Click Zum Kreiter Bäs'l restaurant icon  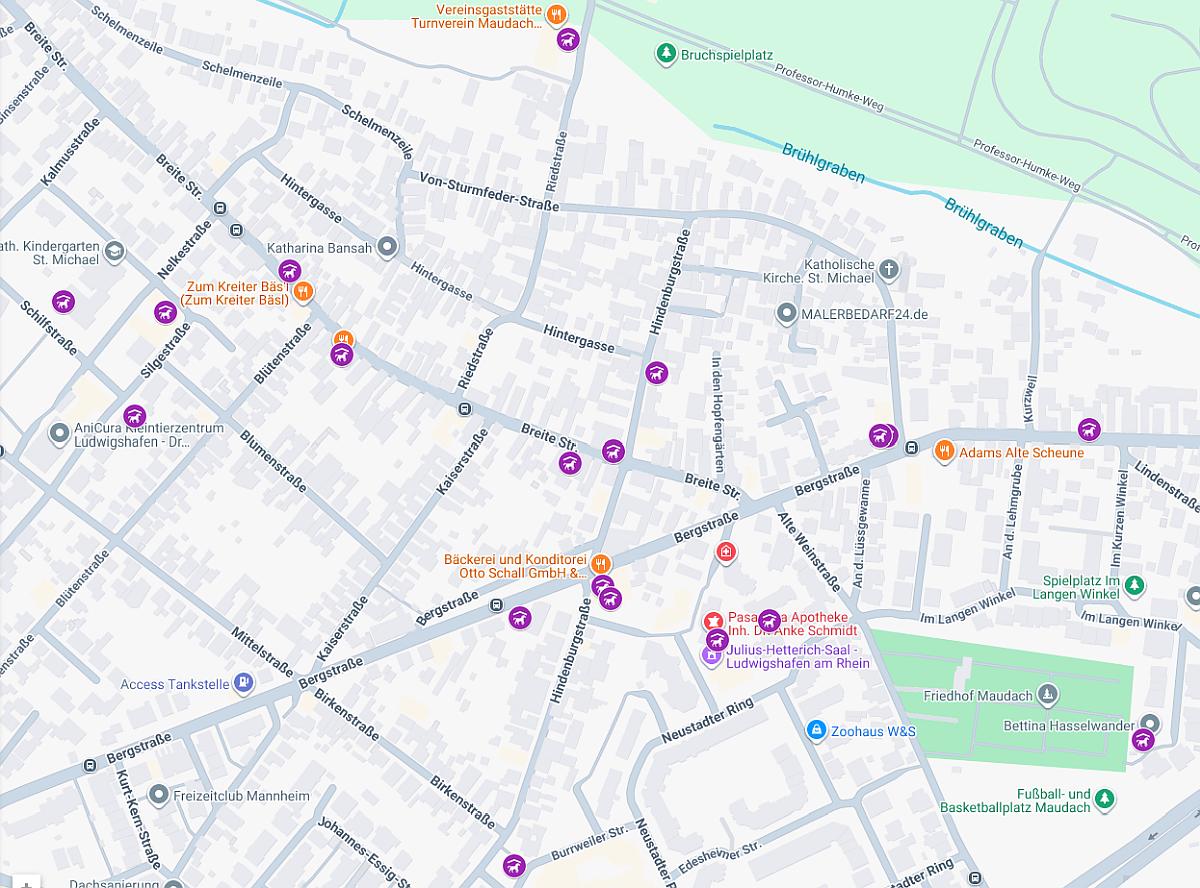[304, 292]
